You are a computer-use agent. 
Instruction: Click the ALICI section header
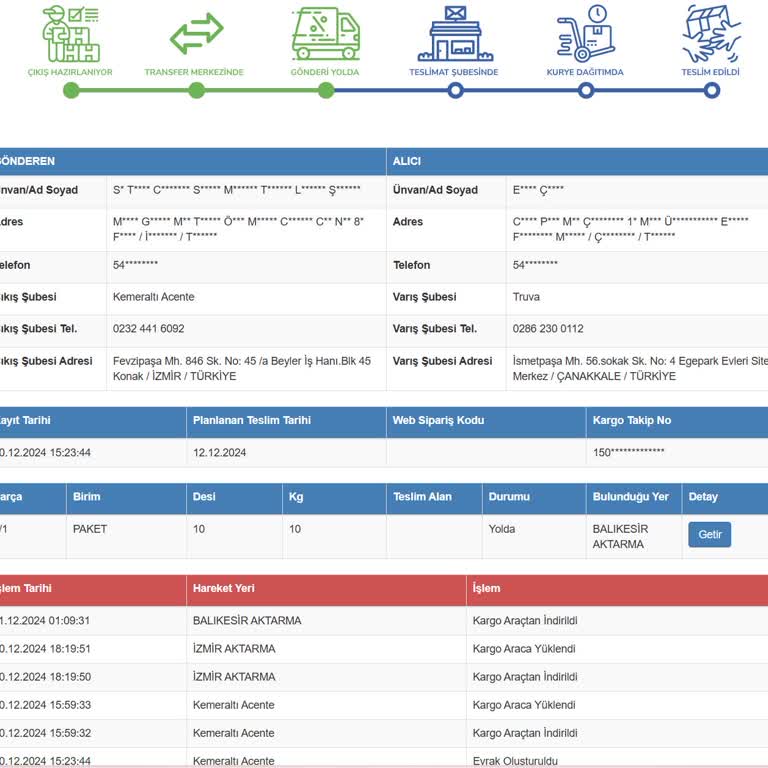[x=407, y=161]
